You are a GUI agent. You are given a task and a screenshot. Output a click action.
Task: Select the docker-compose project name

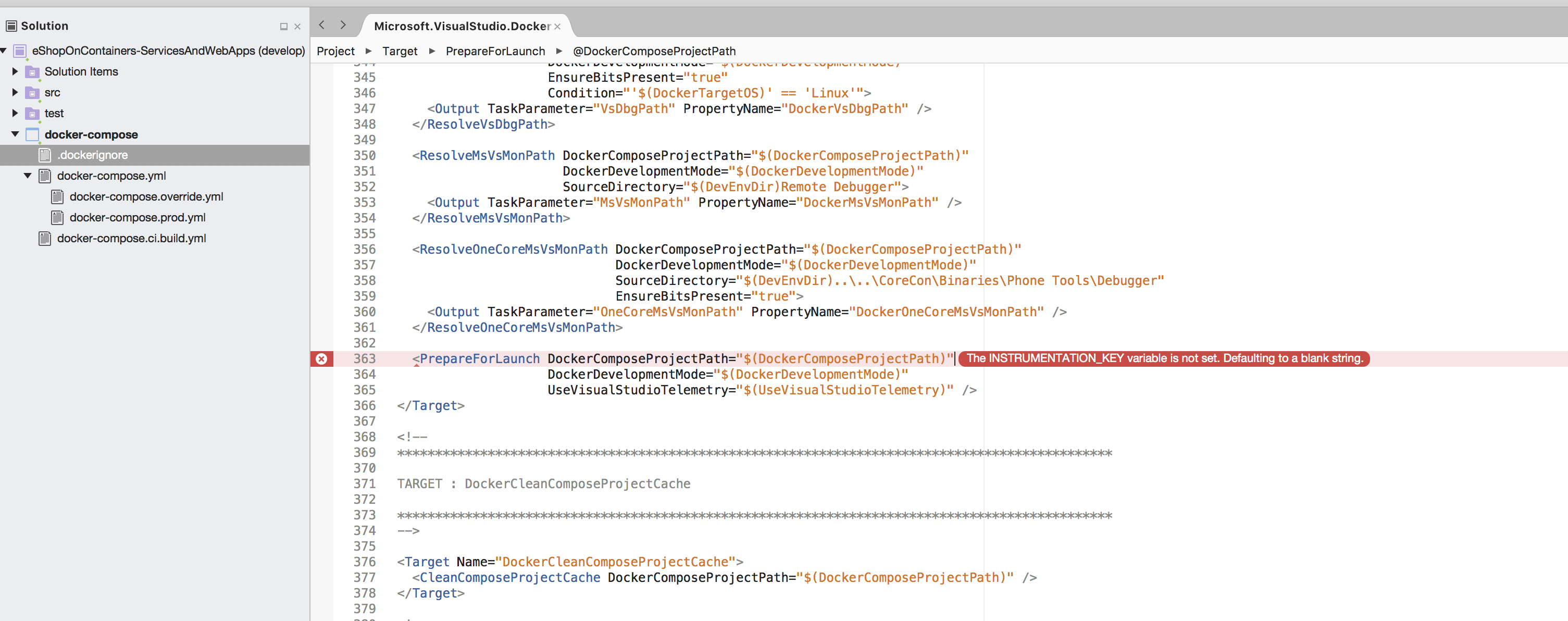91,134
